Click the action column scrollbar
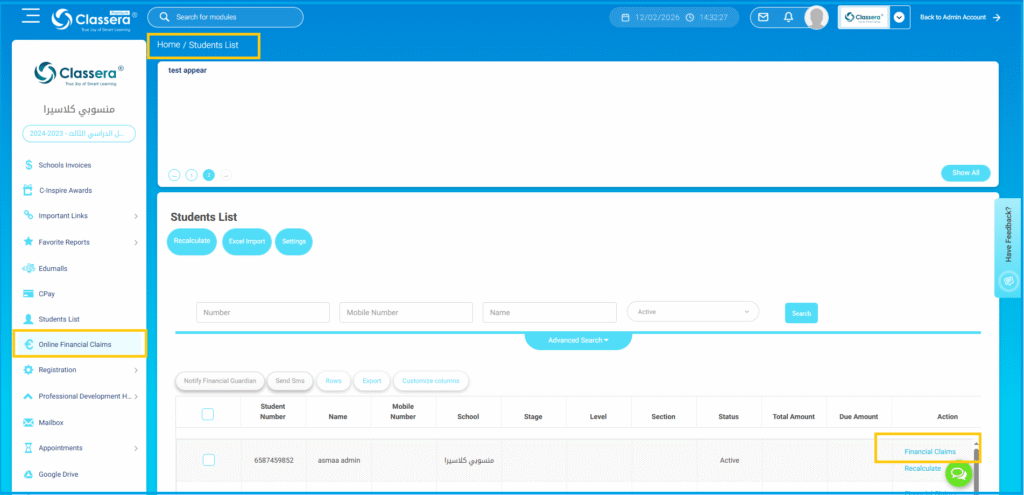1024x495 pixels. click(x=976, y=458)
